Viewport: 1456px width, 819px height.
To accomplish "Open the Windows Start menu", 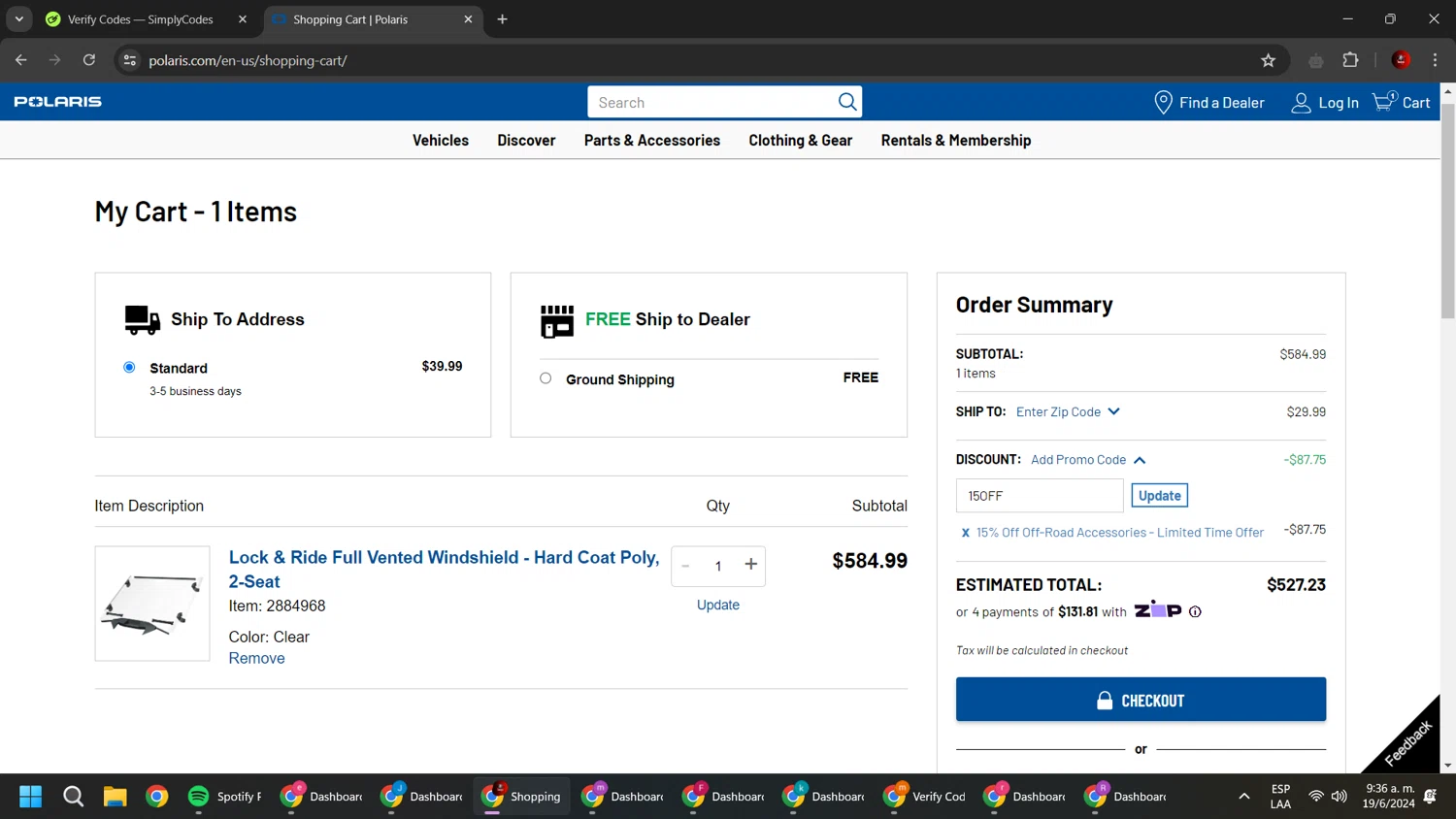I will click(31, 797).
